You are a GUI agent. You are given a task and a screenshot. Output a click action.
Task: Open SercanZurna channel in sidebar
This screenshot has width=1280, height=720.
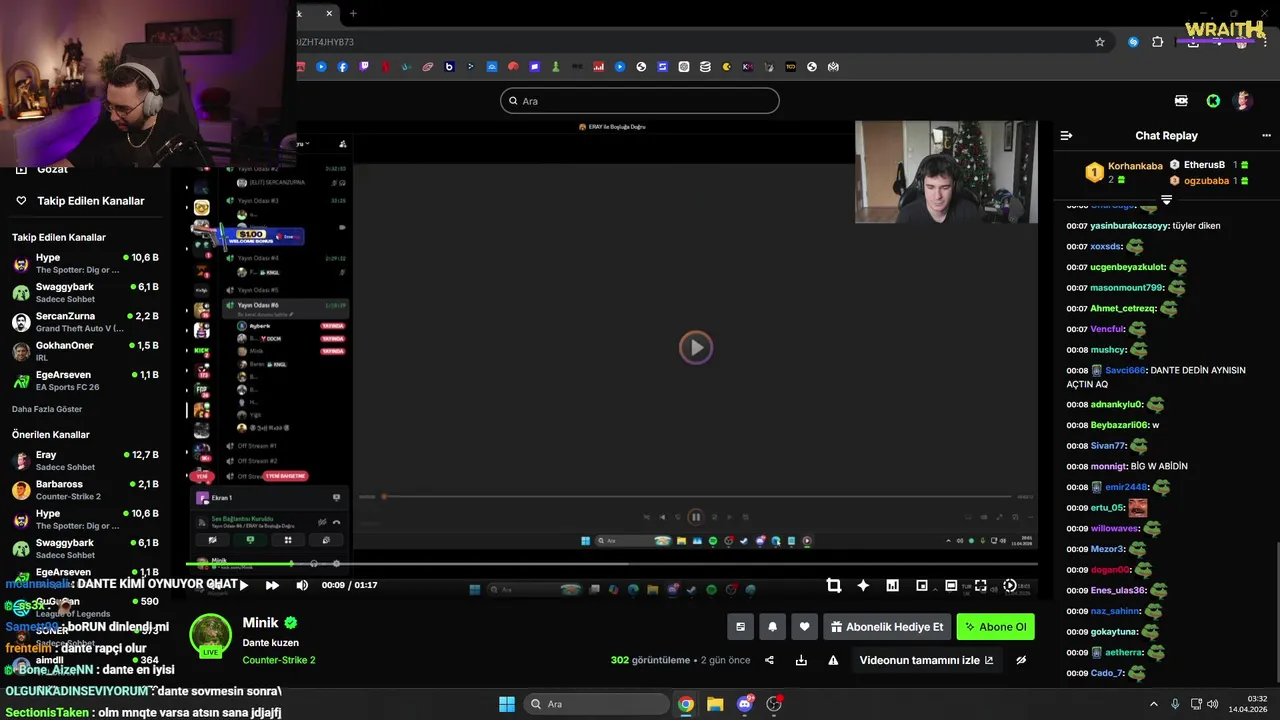pyautogui.click(x=85, y=322)
